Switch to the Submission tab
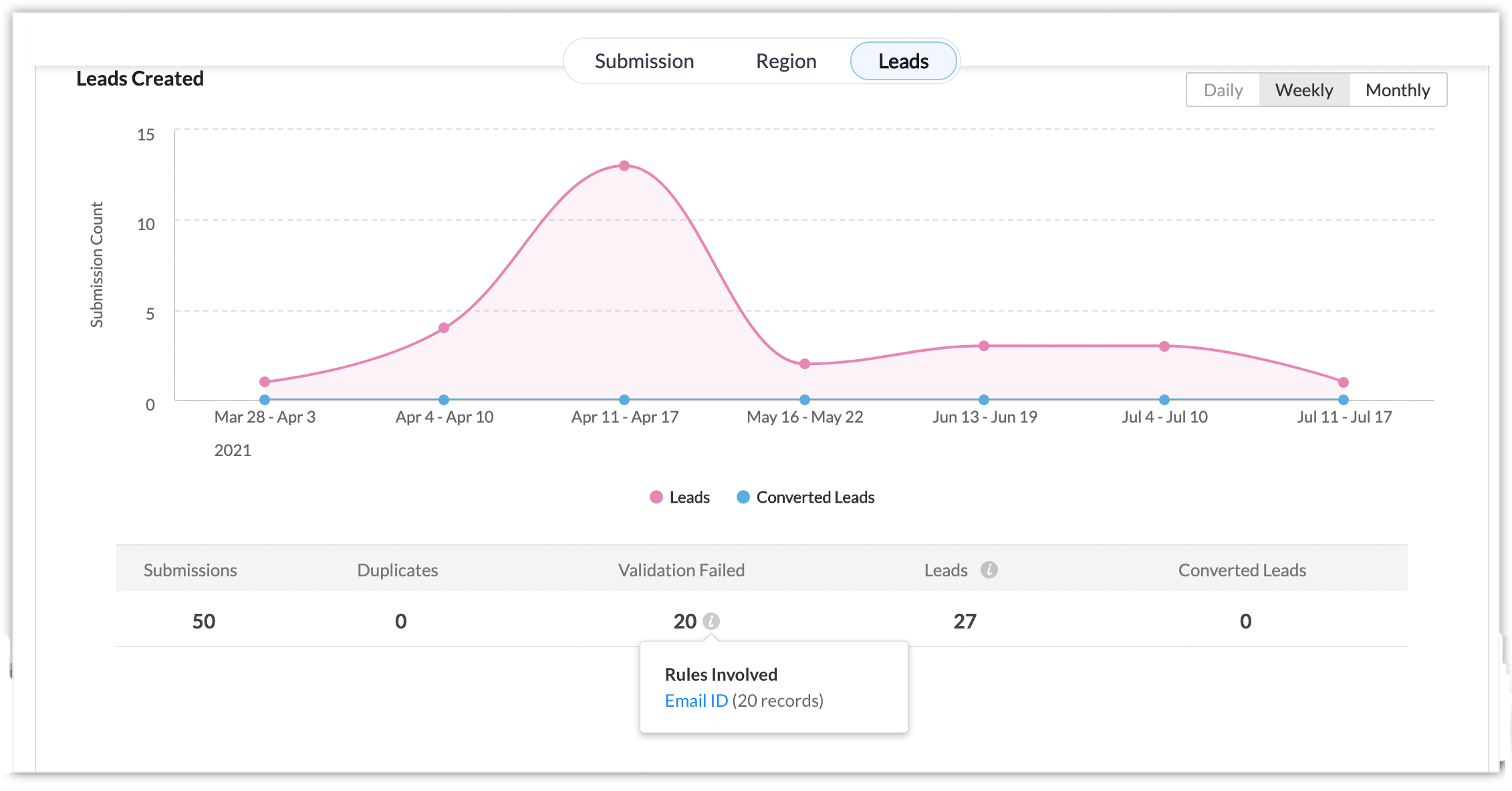1512x791 pixels. point(644,62)
